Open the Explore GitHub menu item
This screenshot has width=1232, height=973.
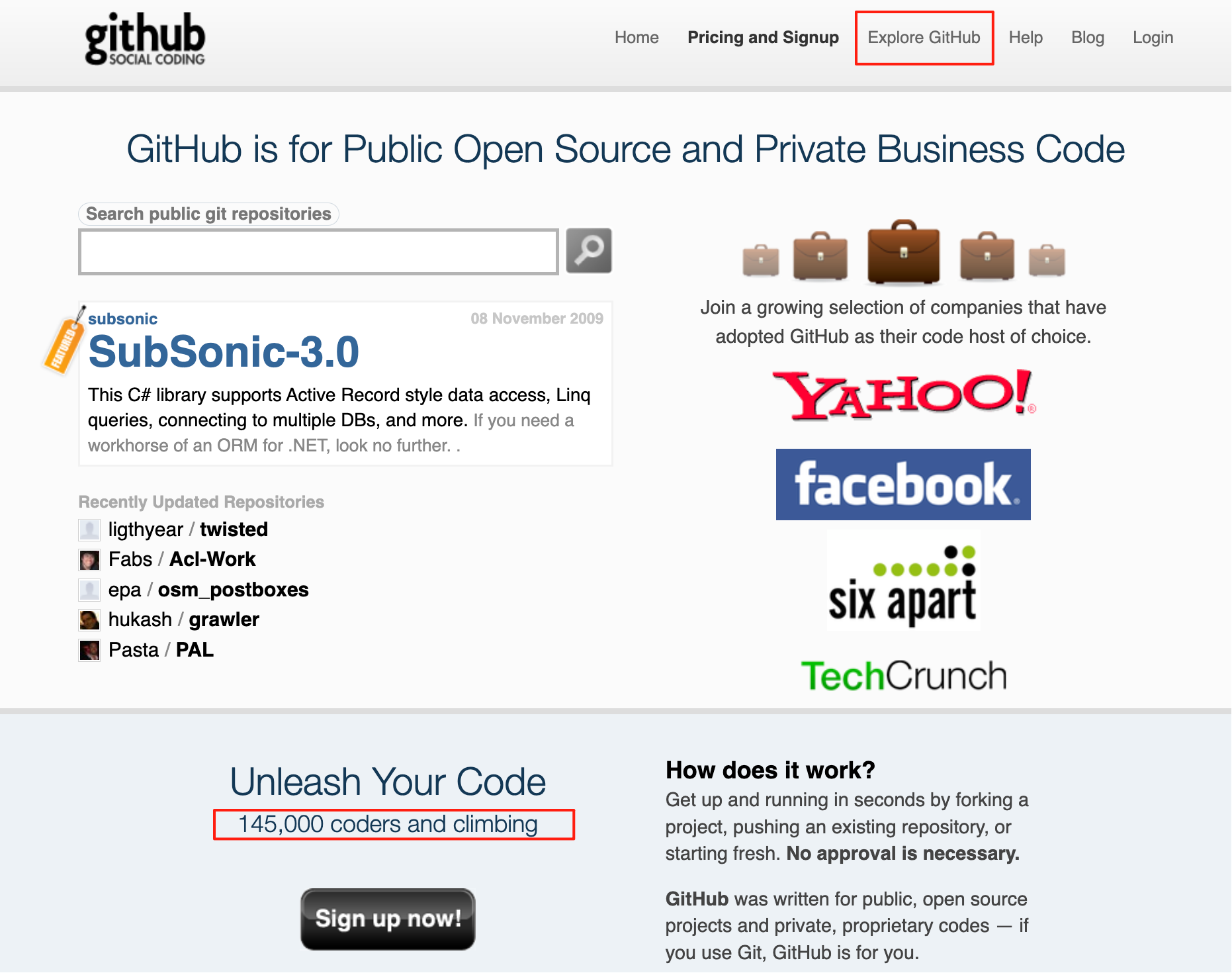click(x=924, y=38)
